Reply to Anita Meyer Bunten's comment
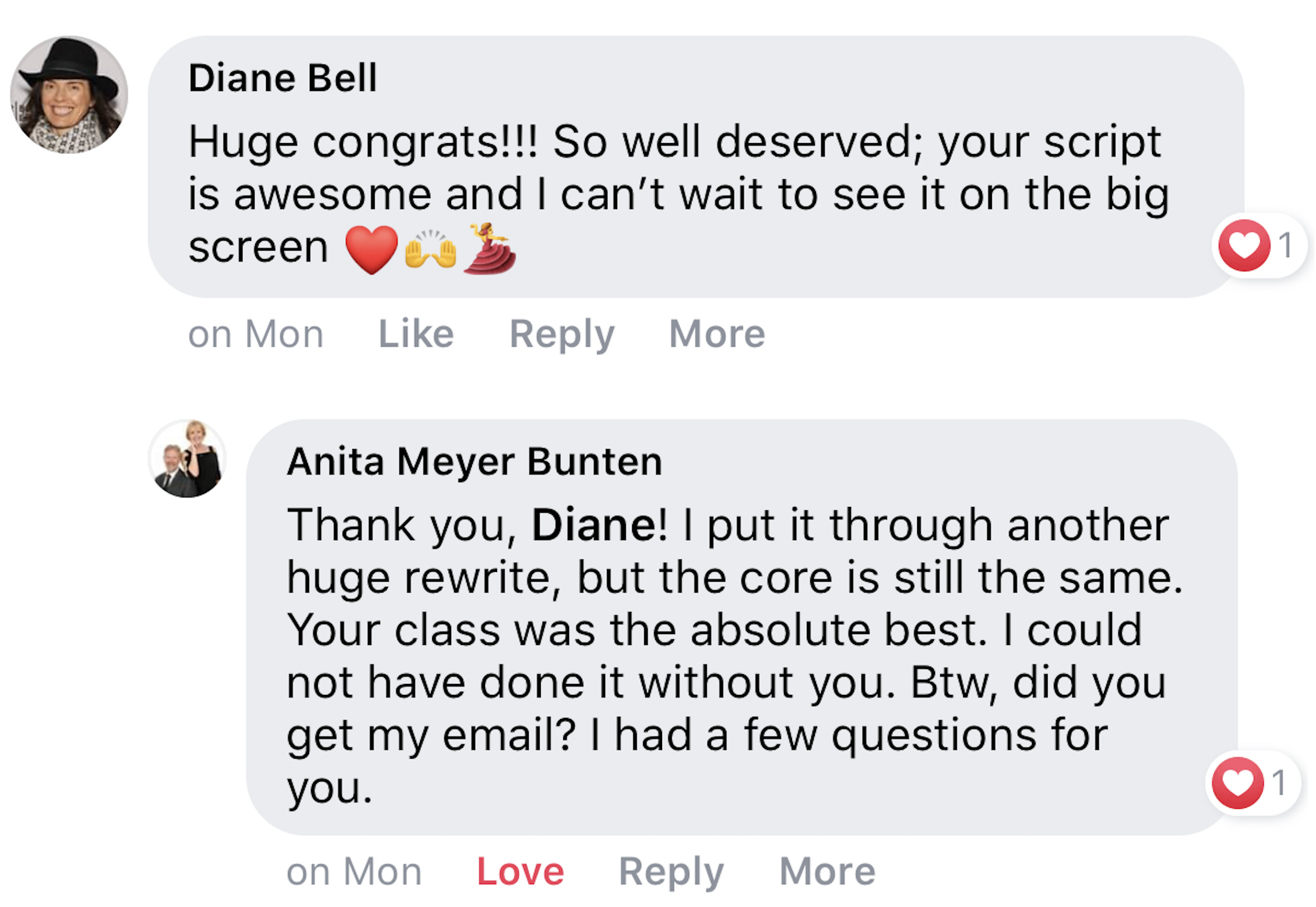1316x907 pixels. tap(671, 871)
